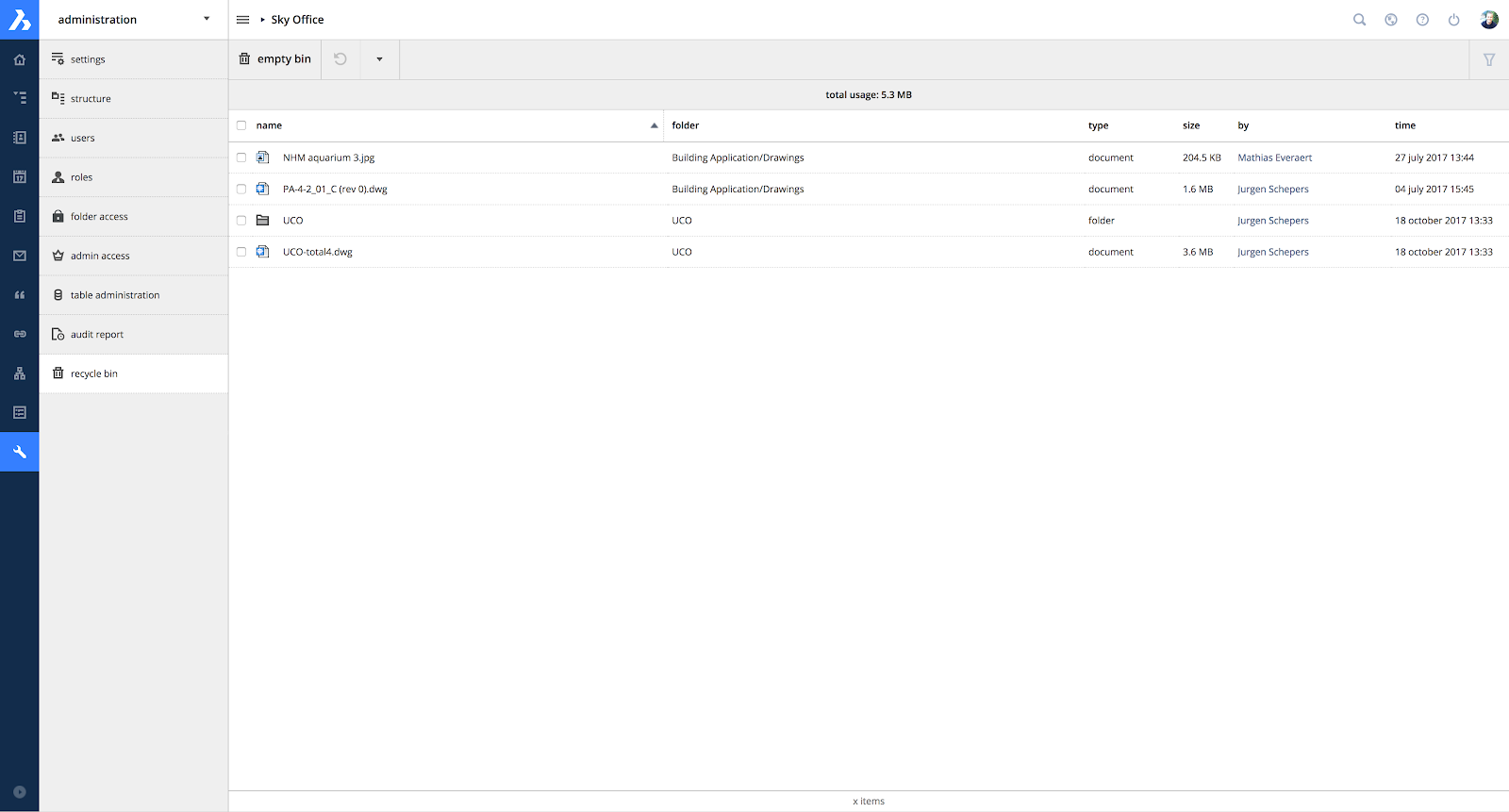Open Jurgen Schepers link in UCO-total4.dwg row
The image size is (1509, 812).
1272,252
